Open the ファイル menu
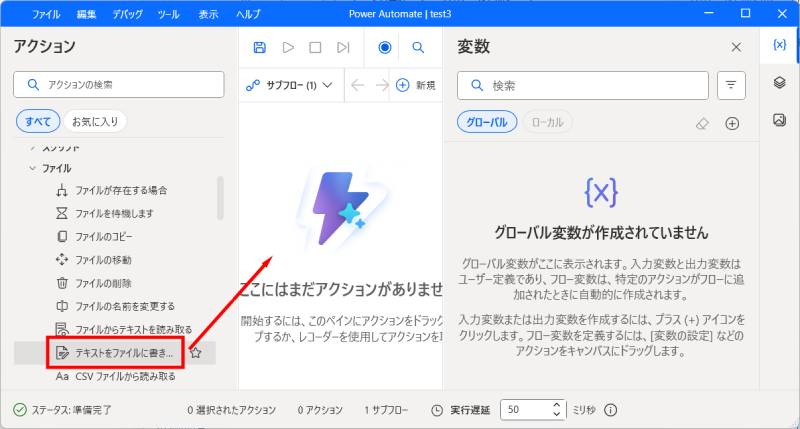 pos(46,14)
